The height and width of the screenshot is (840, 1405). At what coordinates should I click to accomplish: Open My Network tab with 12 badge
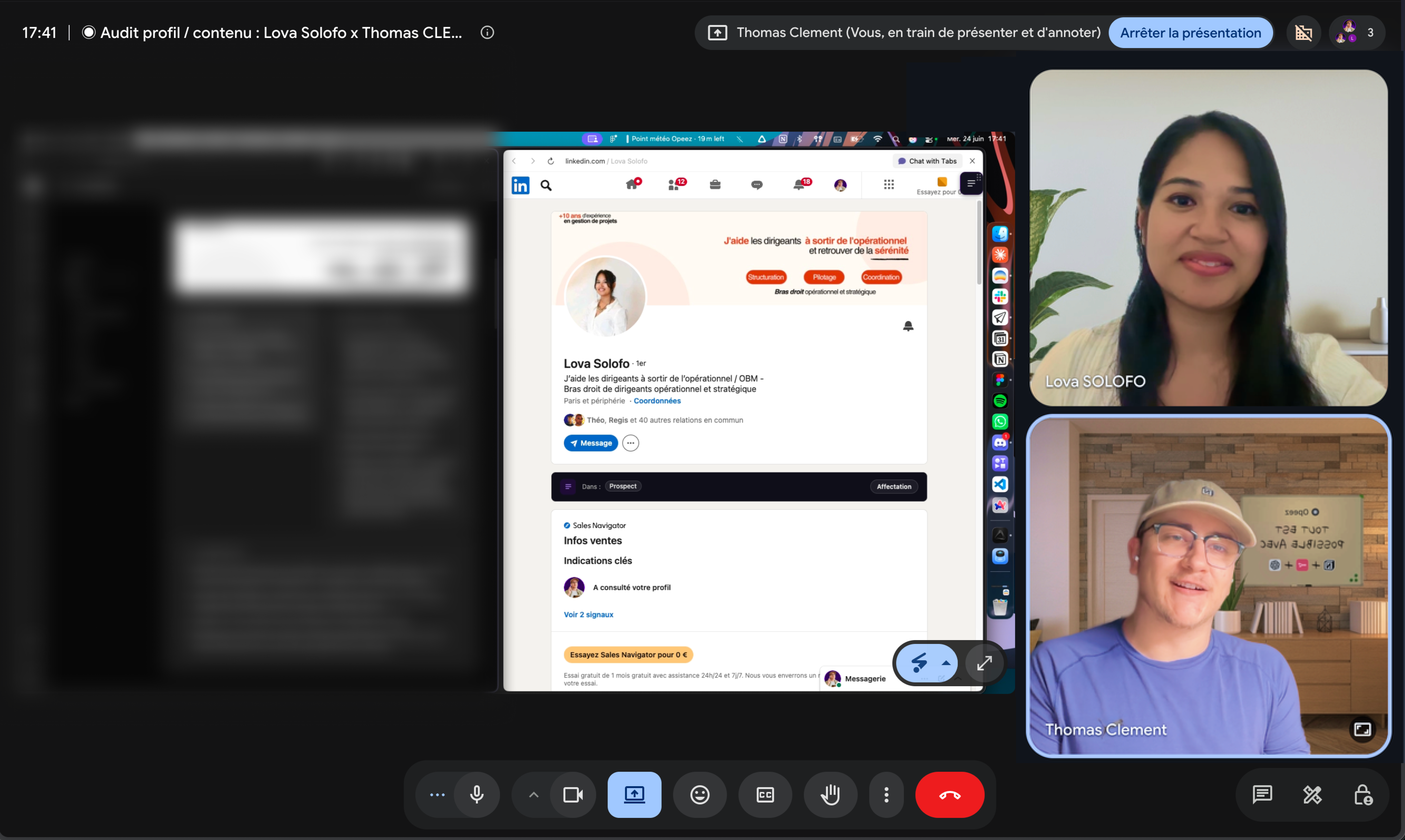coord(676,184)
